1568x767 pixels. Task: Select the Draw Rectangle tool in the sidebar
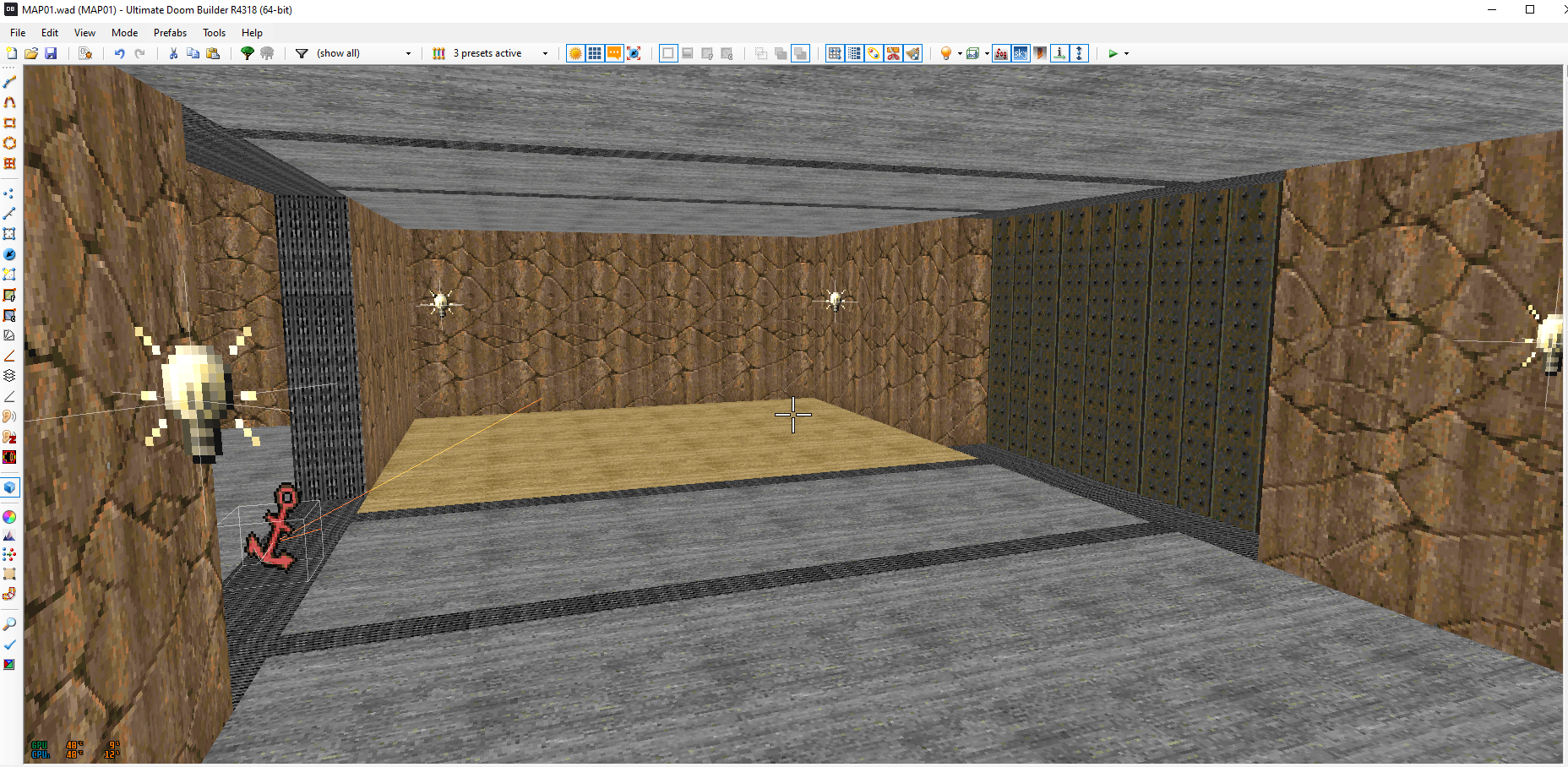[10, 122]
